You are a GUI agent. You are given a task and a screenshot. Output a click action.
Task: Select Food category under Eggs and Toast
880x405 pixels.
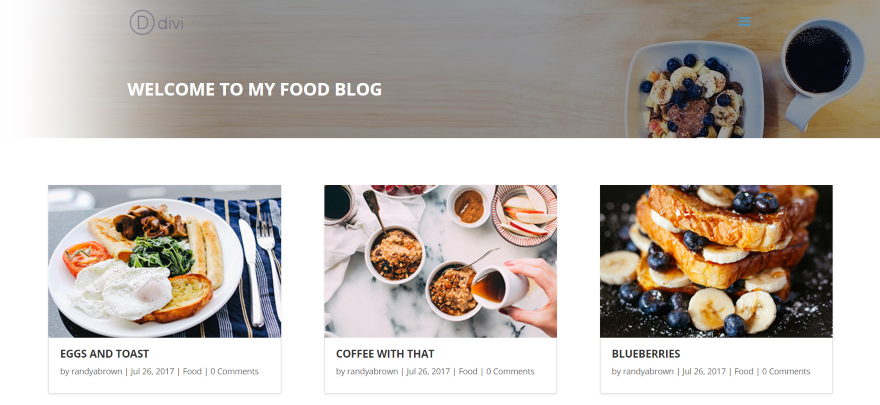[192, 371]
